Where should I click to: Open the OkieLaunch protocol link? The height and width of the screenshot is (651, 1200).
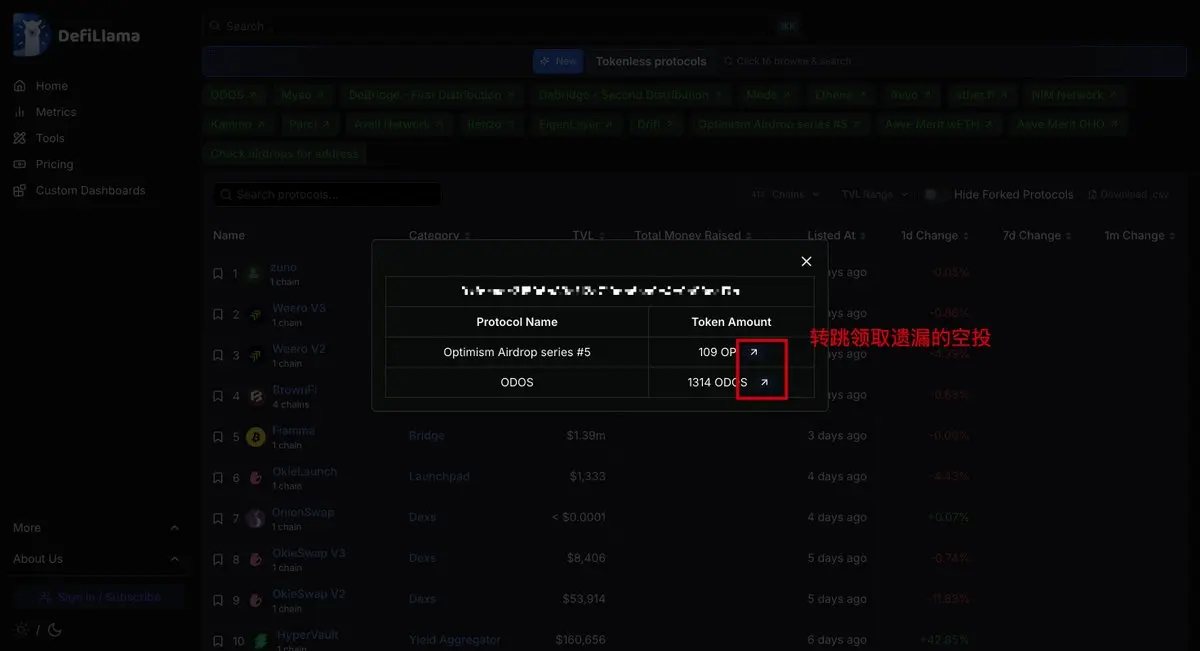(305, 471)
